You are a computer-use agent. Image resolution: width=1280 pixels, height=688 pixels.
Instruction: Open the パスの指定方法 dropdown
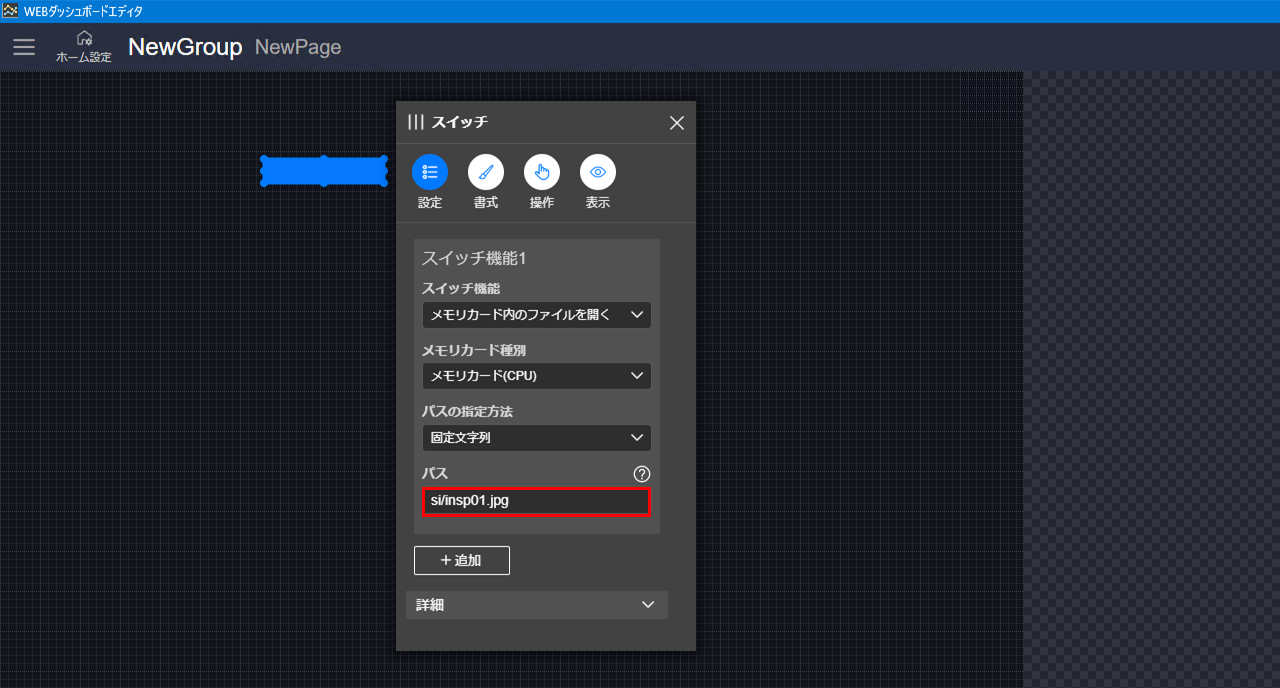pyautogui.click(x=536, y=438)
